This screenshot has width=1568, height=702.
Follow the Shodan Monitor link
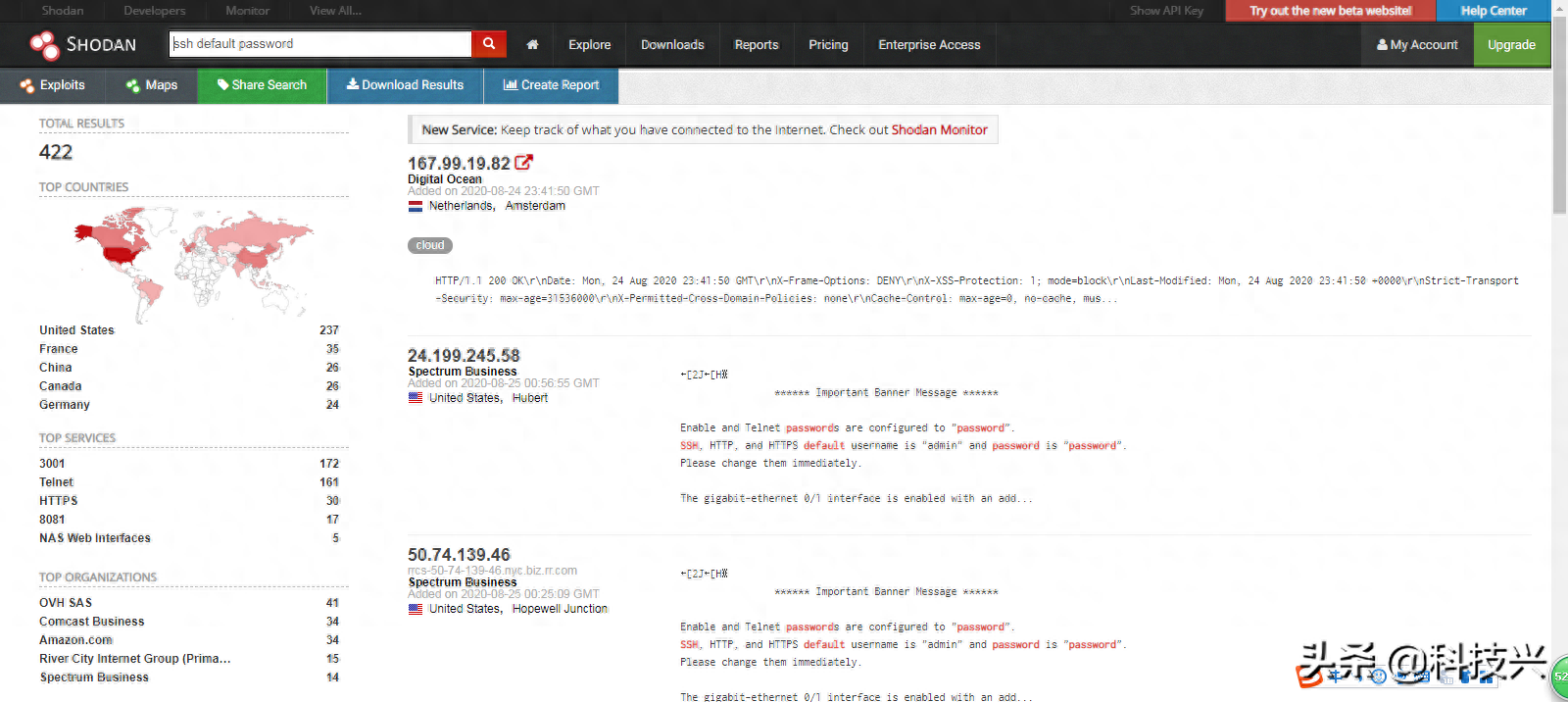pos(939,129)
